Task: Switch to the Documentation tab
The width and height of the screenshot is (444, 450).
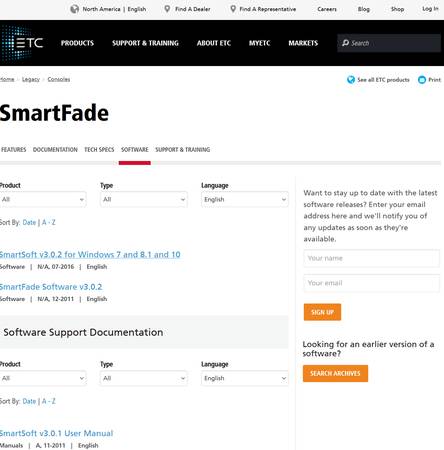Action: click(x=55, y=150)
